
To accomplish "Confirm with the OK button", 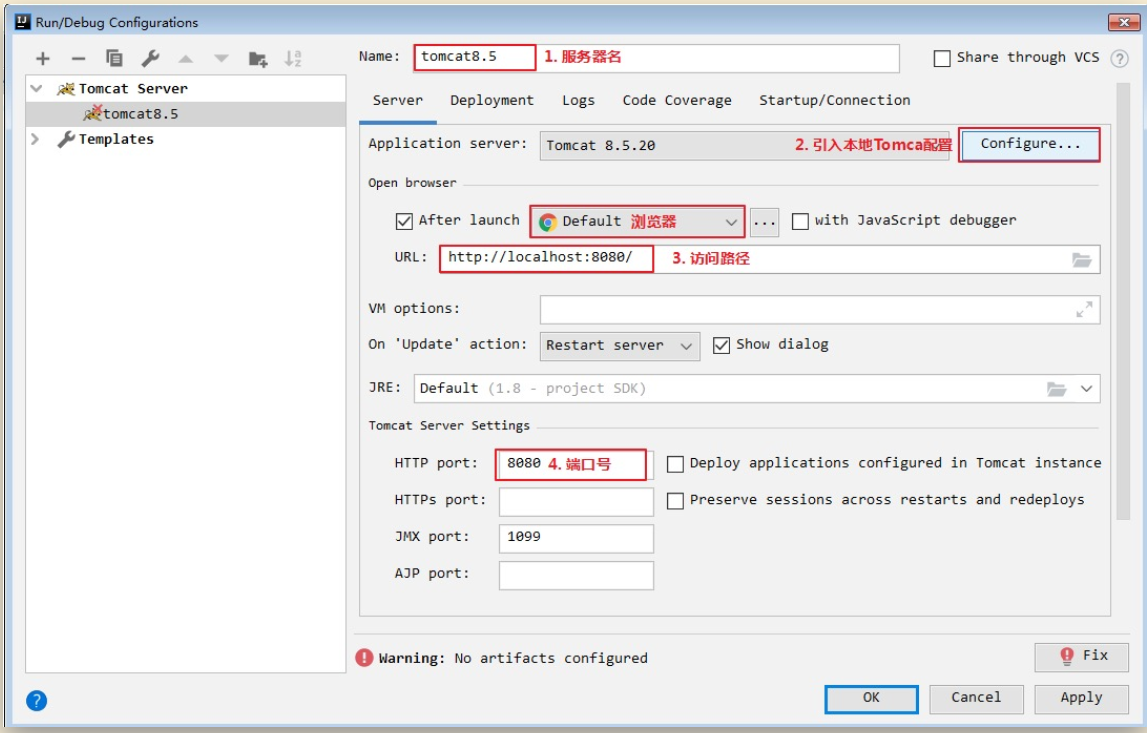I will pyautogui.click(x=871, y=698).
